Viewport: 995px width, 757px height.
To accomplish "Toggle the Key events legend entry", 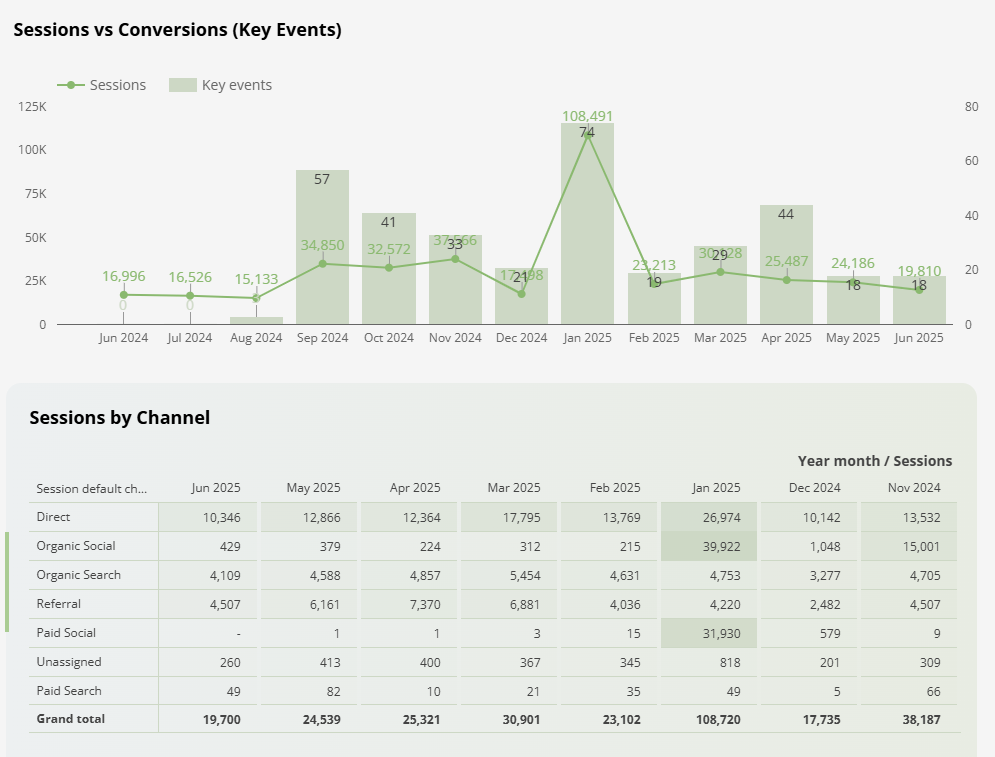I will click(234, 85).
